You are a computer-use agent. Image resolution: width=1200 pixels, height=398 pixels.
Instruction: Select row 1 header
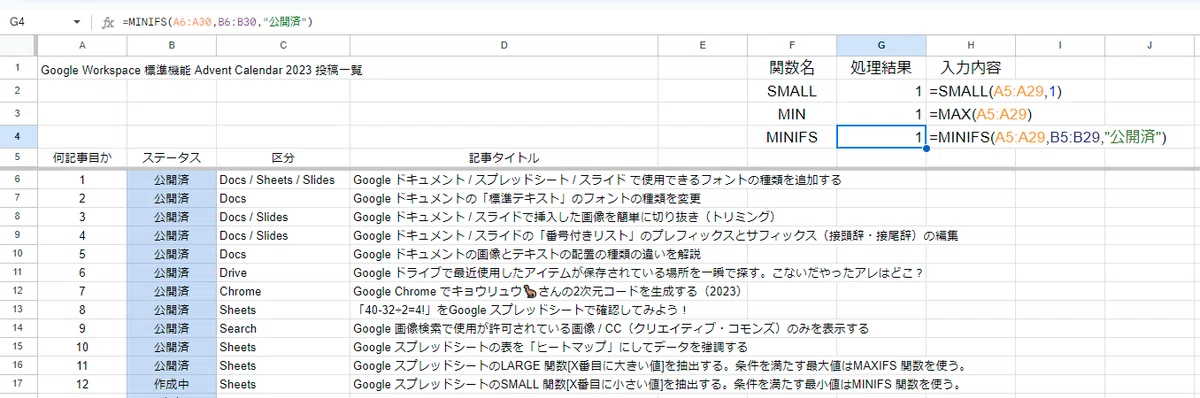click(17, 69)
